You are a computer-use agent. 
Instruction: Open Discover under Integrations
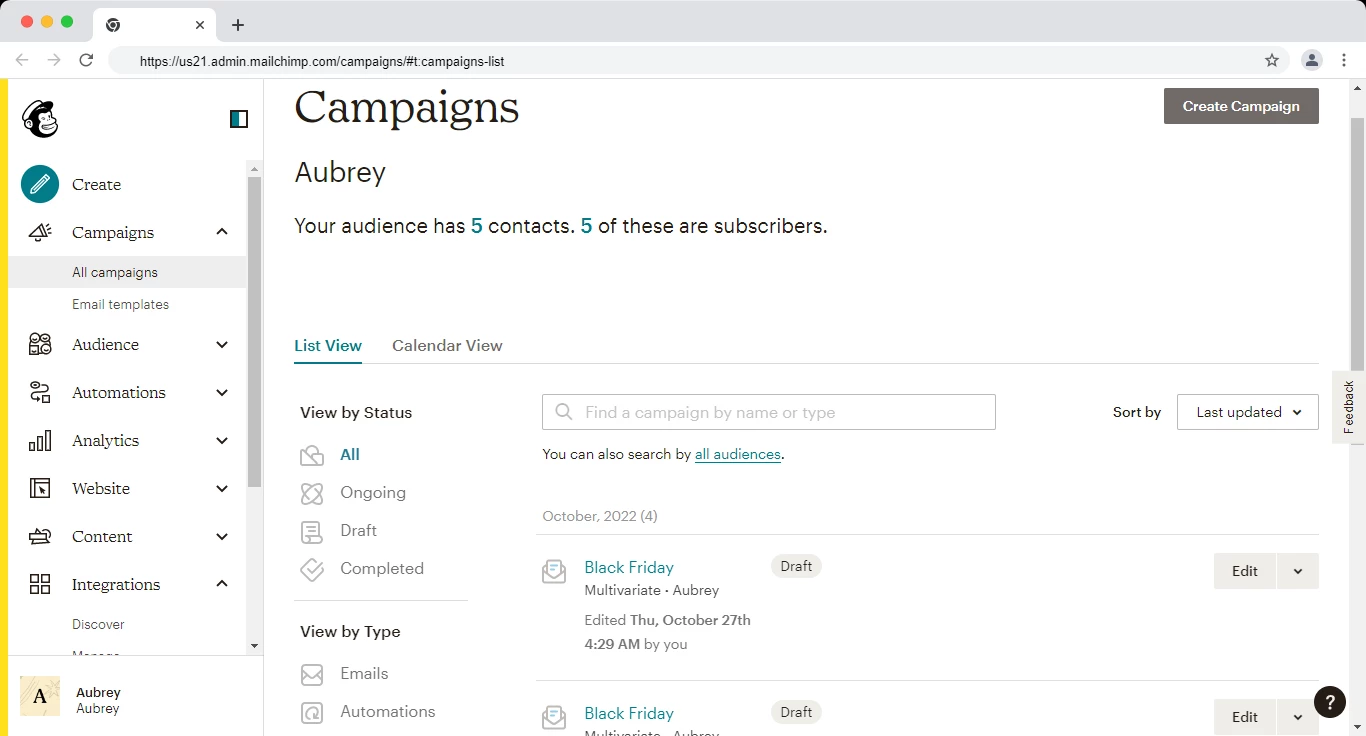(98, 624)
